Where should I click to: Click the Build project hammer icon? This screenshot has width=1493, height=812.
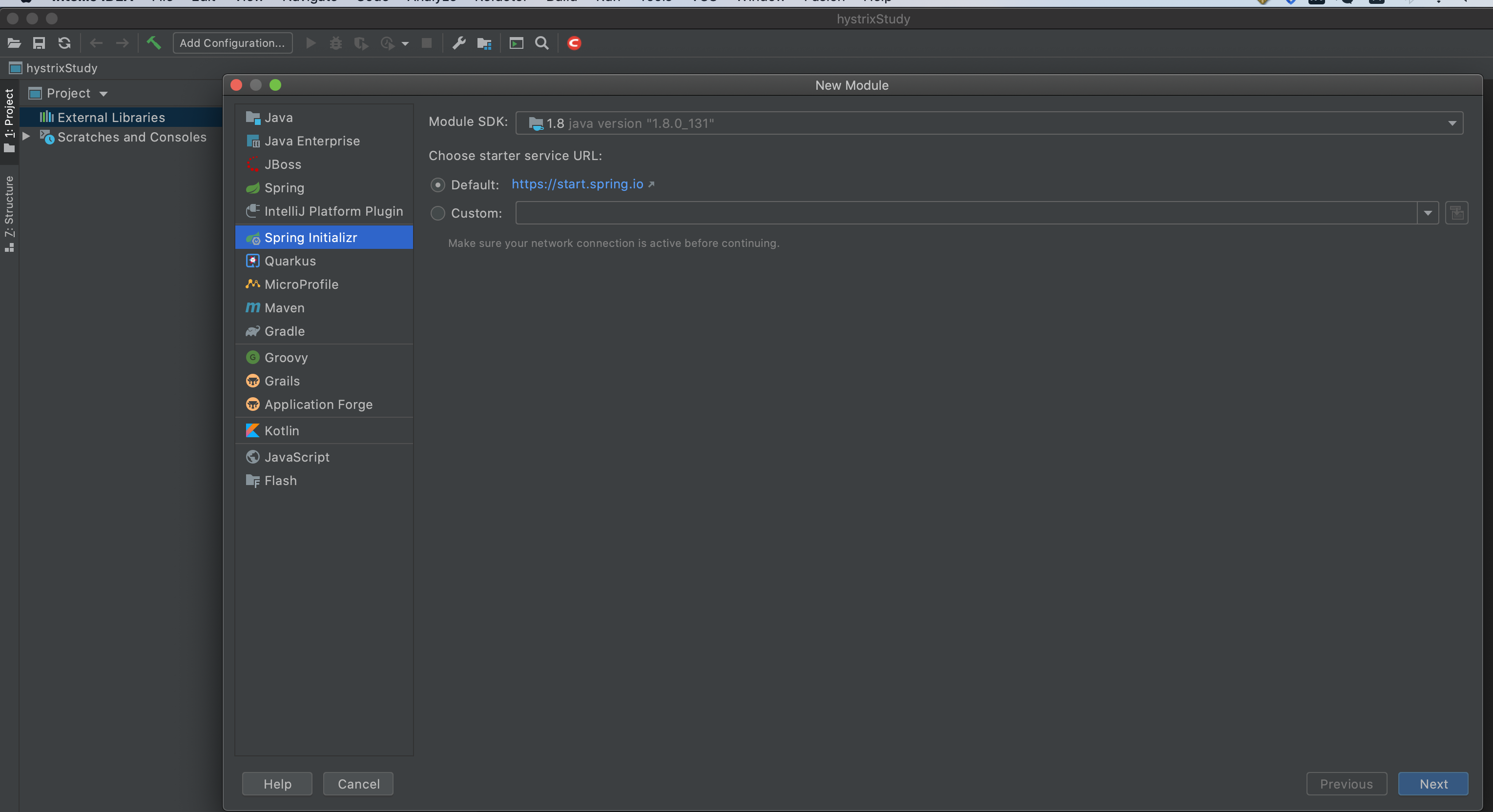154,43
